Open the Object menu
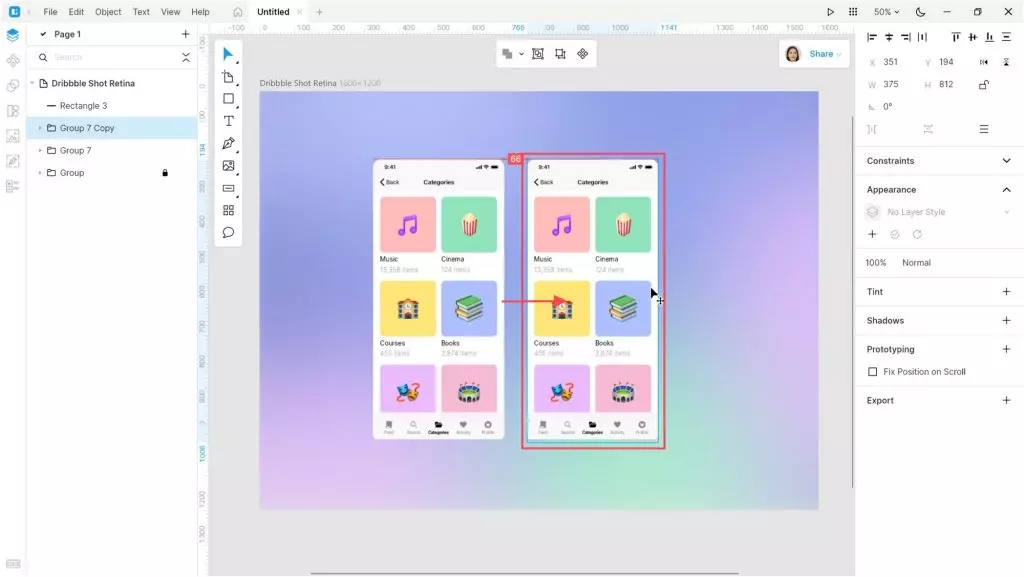1024x577 pixels. tap(108, 12)
